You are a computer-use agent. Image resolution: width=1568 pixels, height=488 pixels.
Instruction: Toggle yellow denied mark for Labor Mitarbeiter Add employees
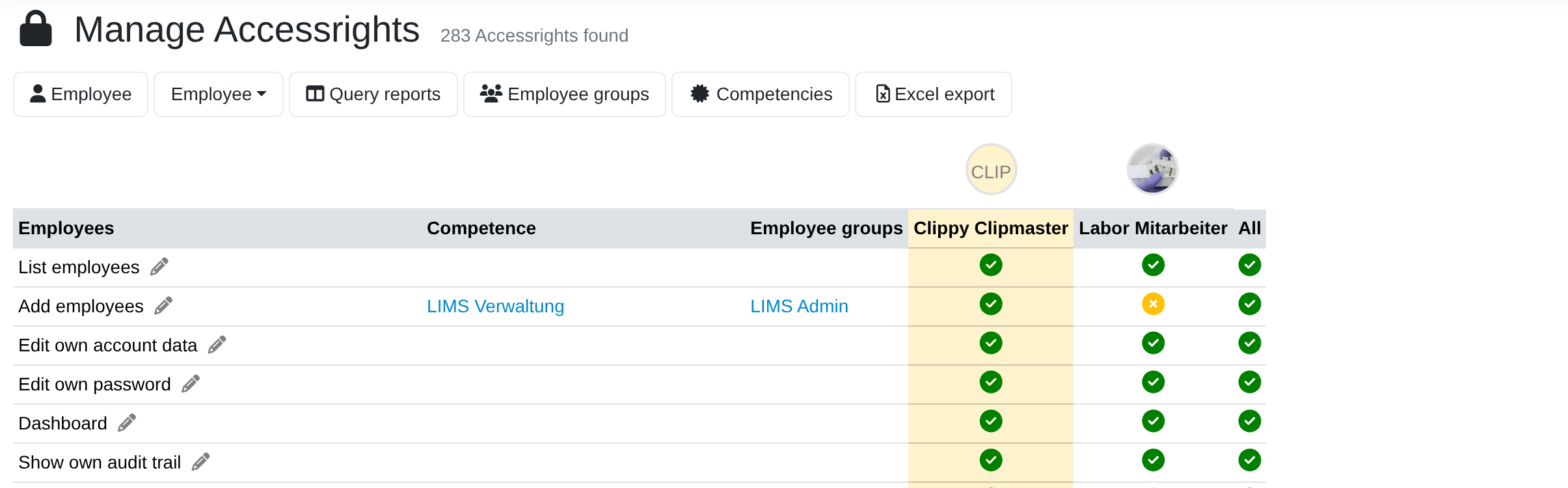pyautogui.click(x=1153, y=304)
